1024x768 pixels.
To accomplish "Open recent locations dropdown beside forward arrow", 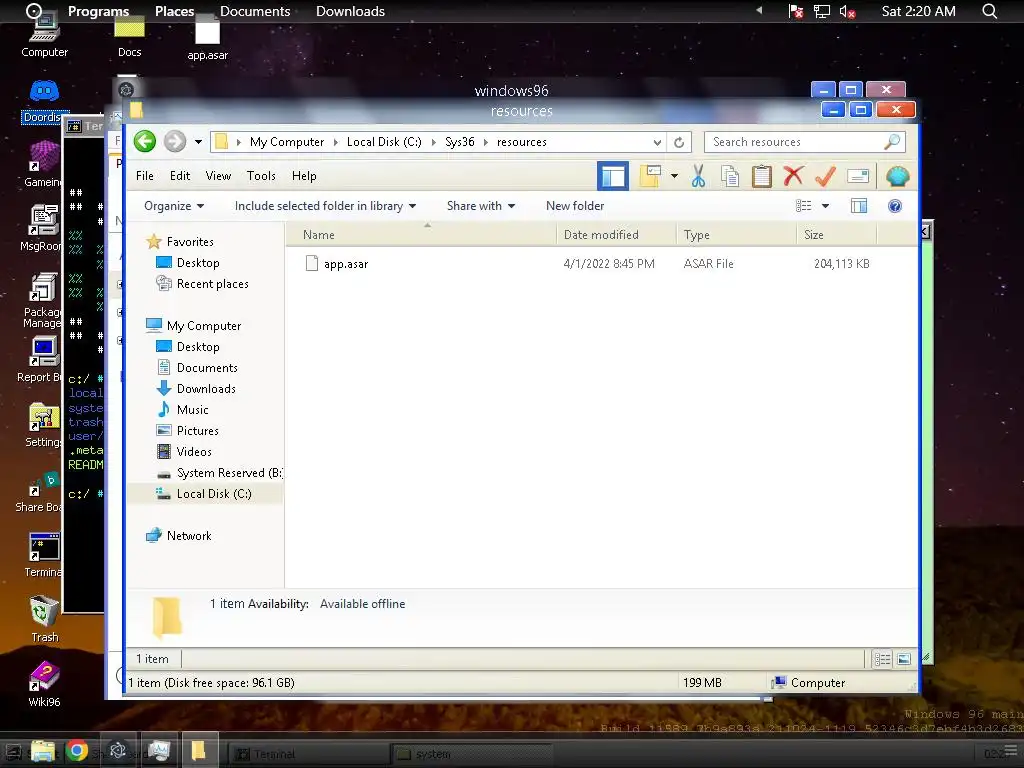I will (x=198, y=142).
